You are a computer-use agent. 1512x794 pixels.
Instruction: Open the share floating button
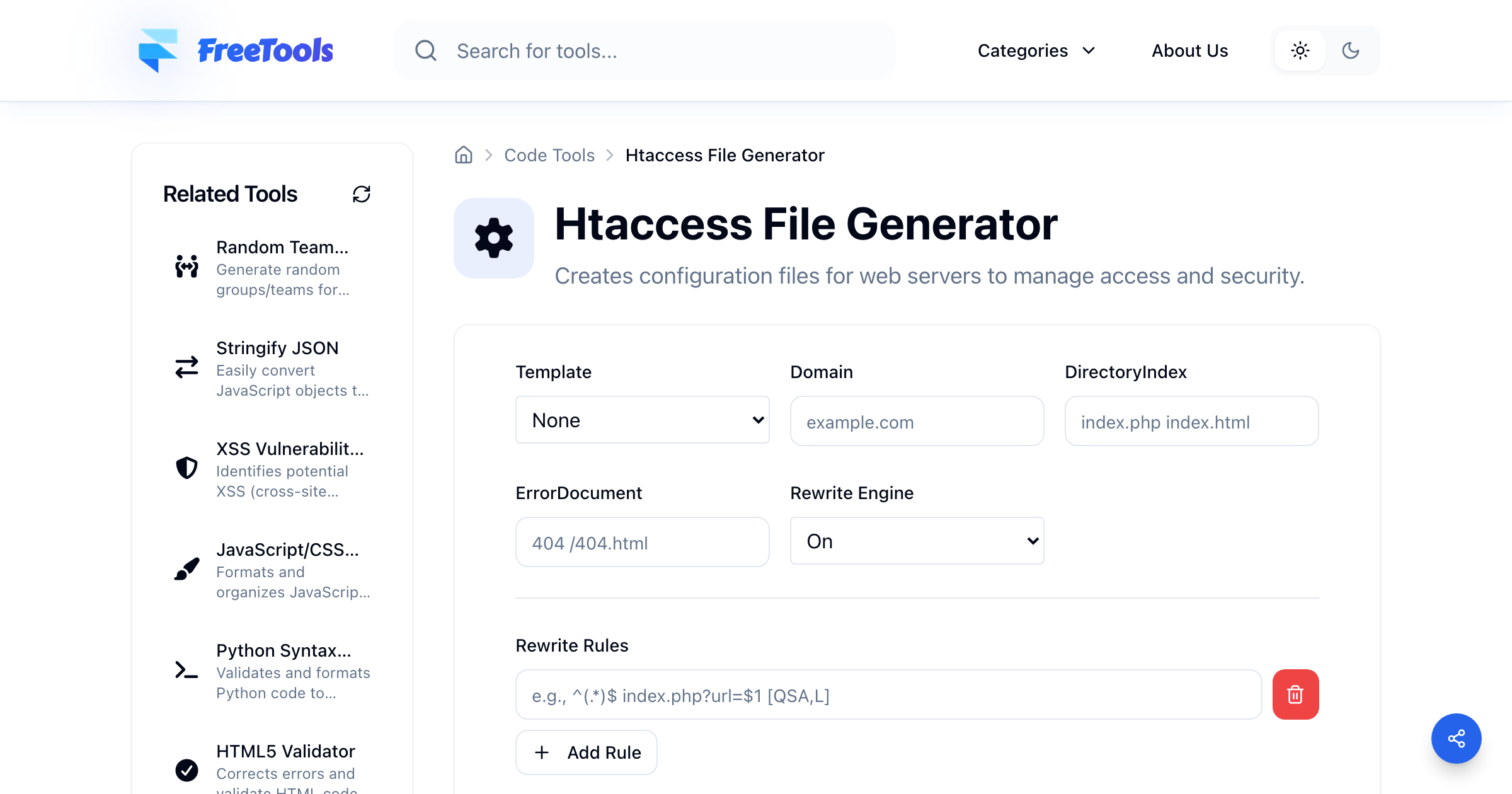[1457, 739]
